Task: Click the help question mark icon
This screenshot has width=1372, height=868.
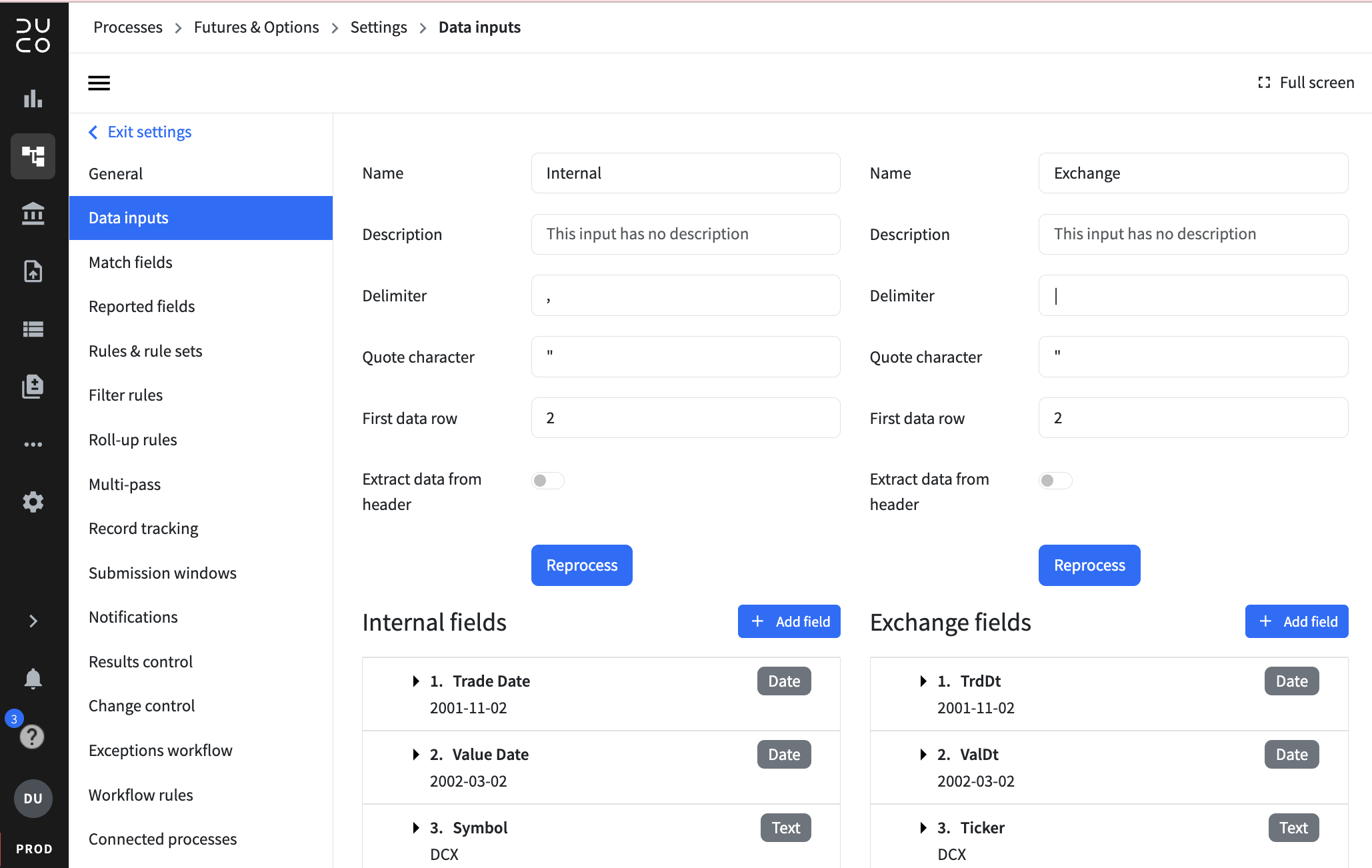Action: 32,737
